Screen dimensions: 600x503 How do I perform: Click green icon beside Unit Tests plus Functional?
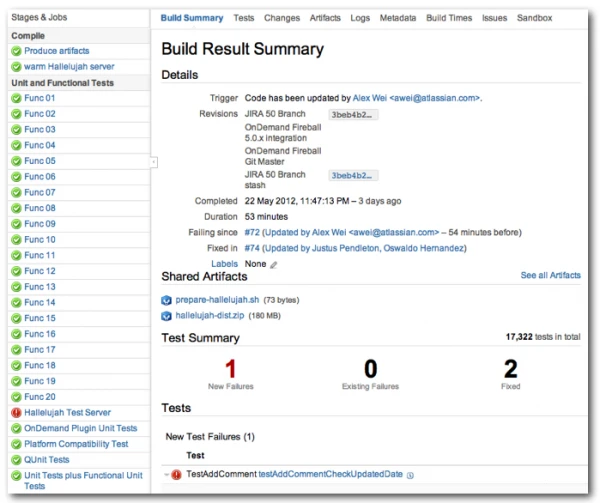[x=16, y=476]
